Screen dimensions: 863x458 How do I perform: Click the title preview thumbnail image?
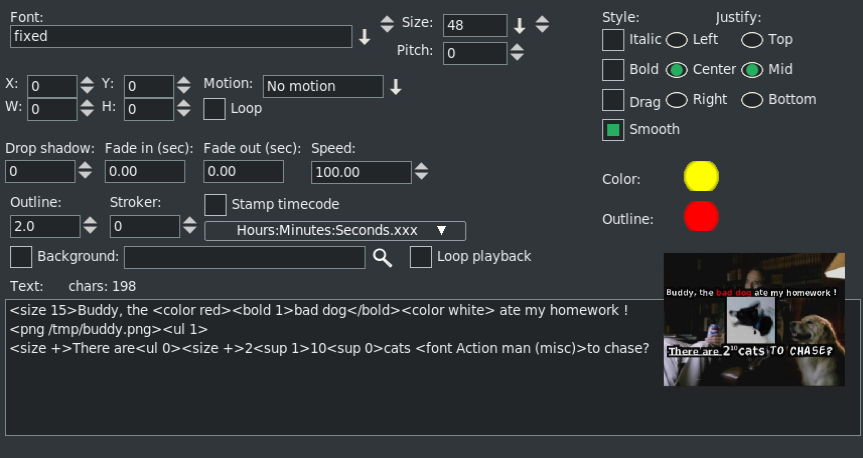751,319
